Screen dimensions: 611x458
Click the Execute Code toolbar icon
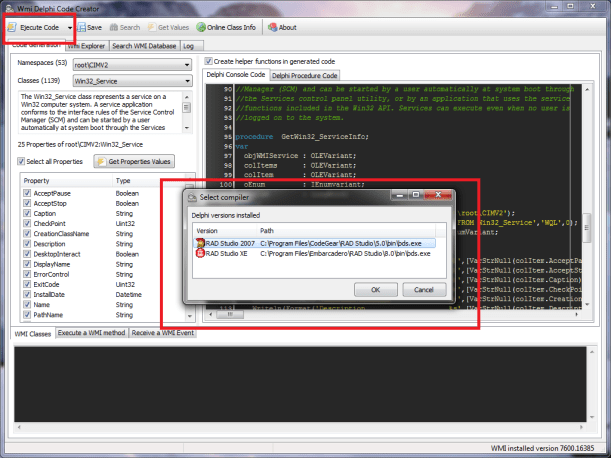12,28
